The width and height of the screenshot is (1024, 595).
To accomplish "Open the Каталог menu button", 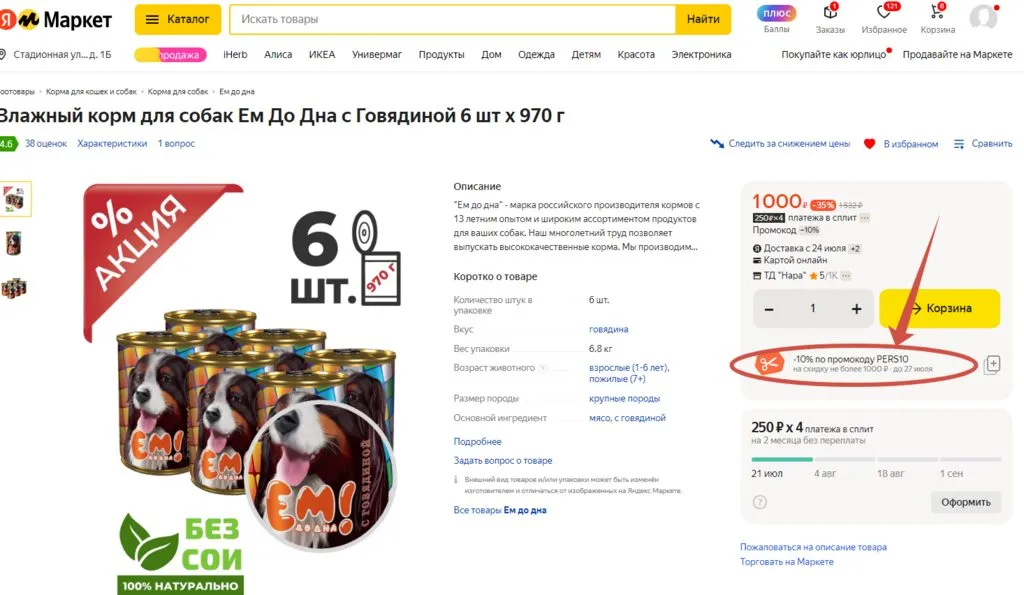I will [178, 20].
